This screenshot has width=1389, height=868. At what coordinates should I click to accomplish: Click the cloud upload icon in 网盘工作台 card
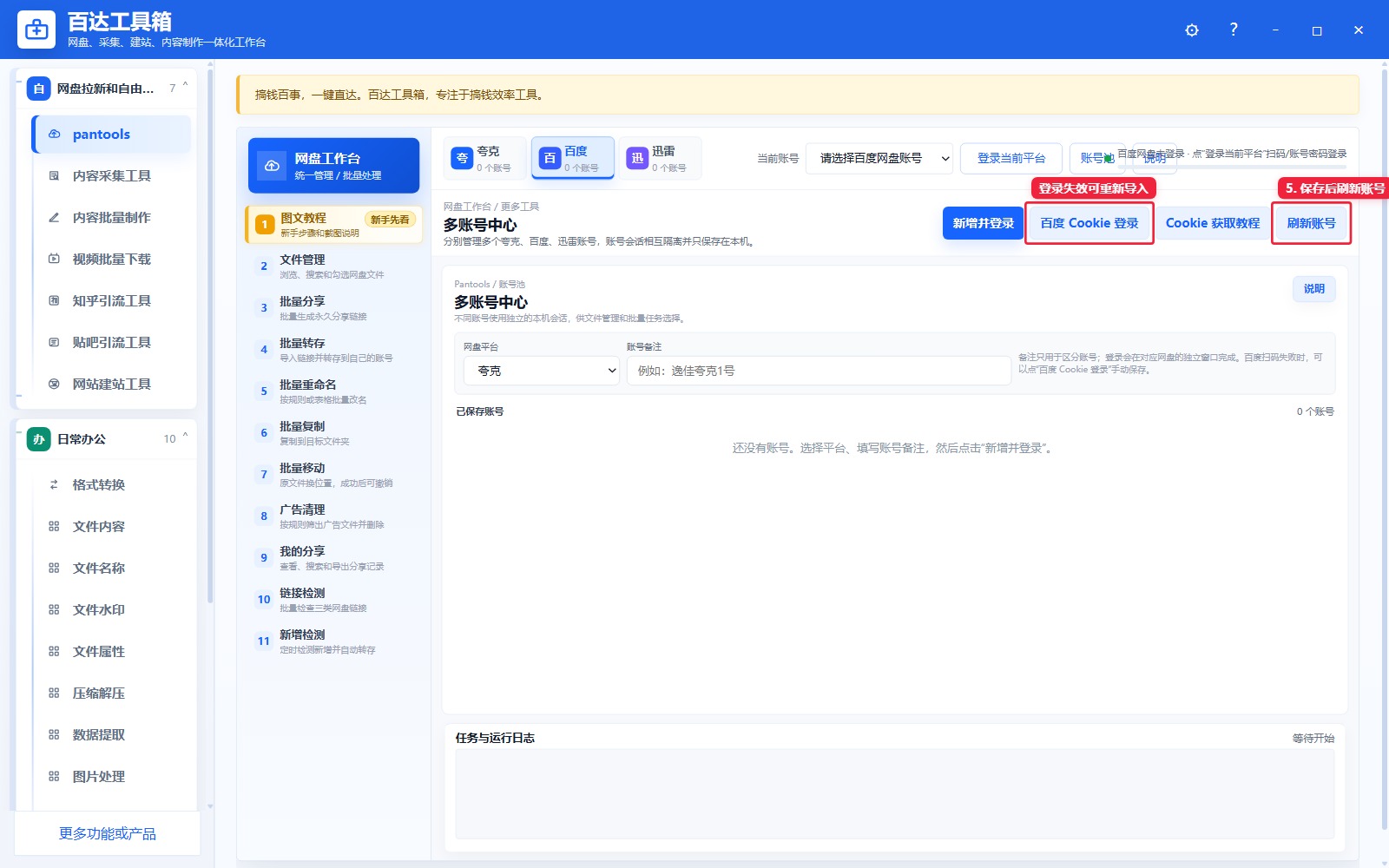coord(272,166)
